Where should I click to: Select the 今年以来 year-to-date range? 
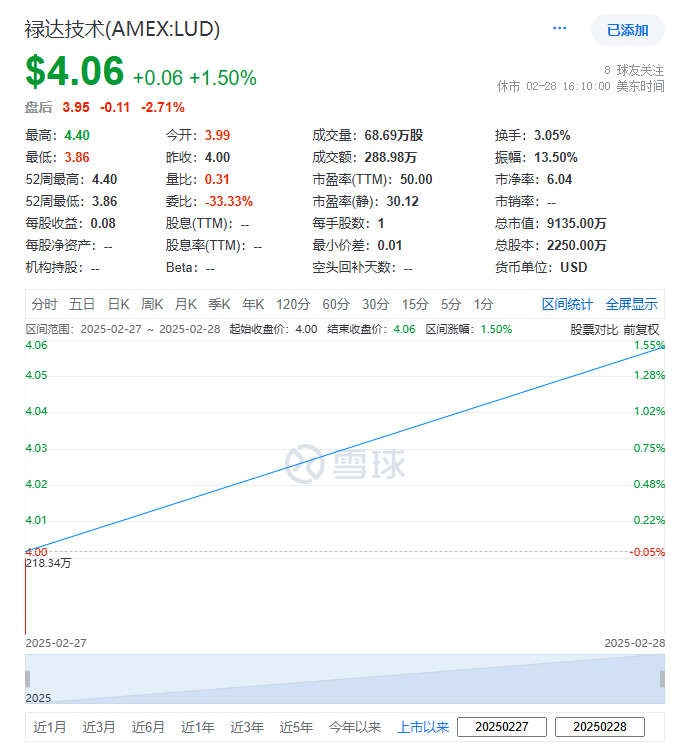point(355,727)
